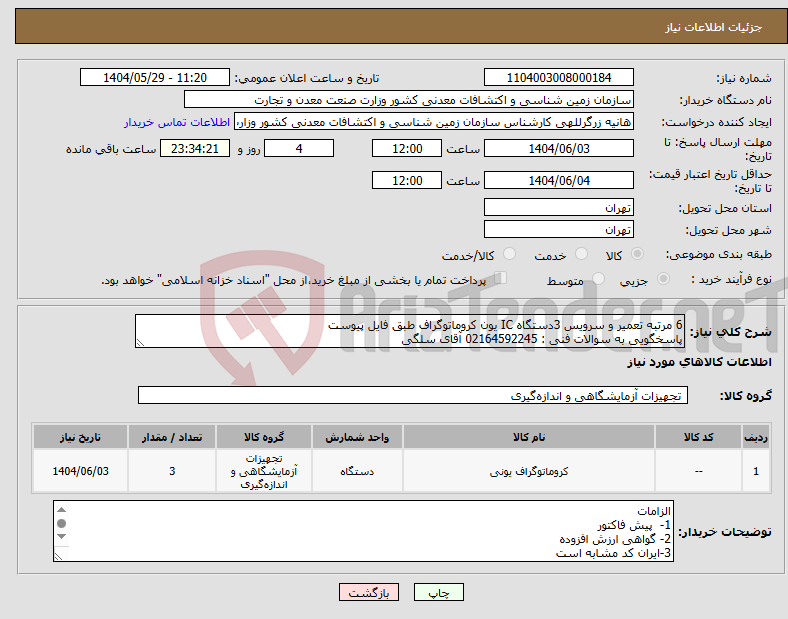Click the اطلاعات کالاهای مورد نیاز heading

click(699, 362)
